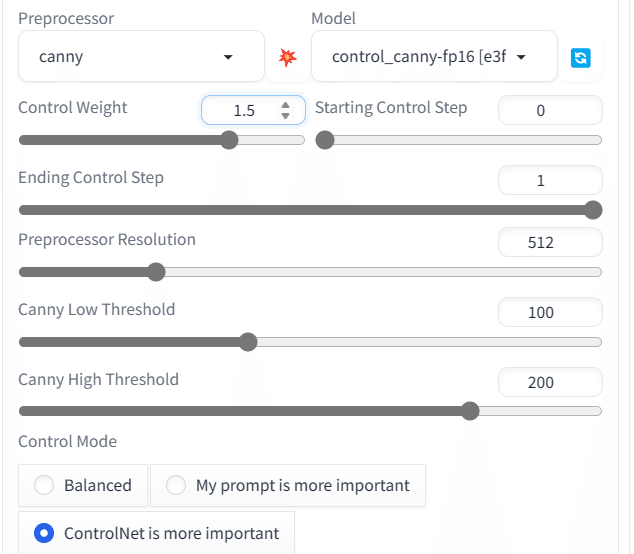Viewport: 634px width, 554px height.
Task: Click the Preprocessor Resolution slider handle
Action: [156, 272]
